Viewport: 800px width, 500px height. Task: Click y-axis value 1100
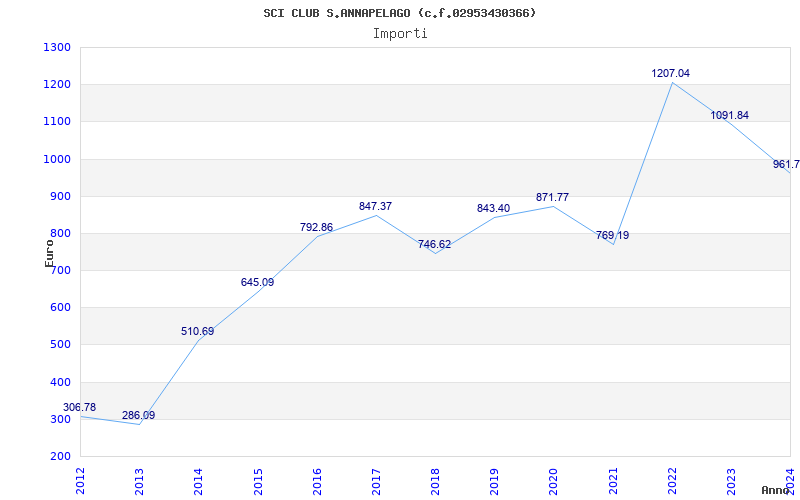click(x=57, y=122)
